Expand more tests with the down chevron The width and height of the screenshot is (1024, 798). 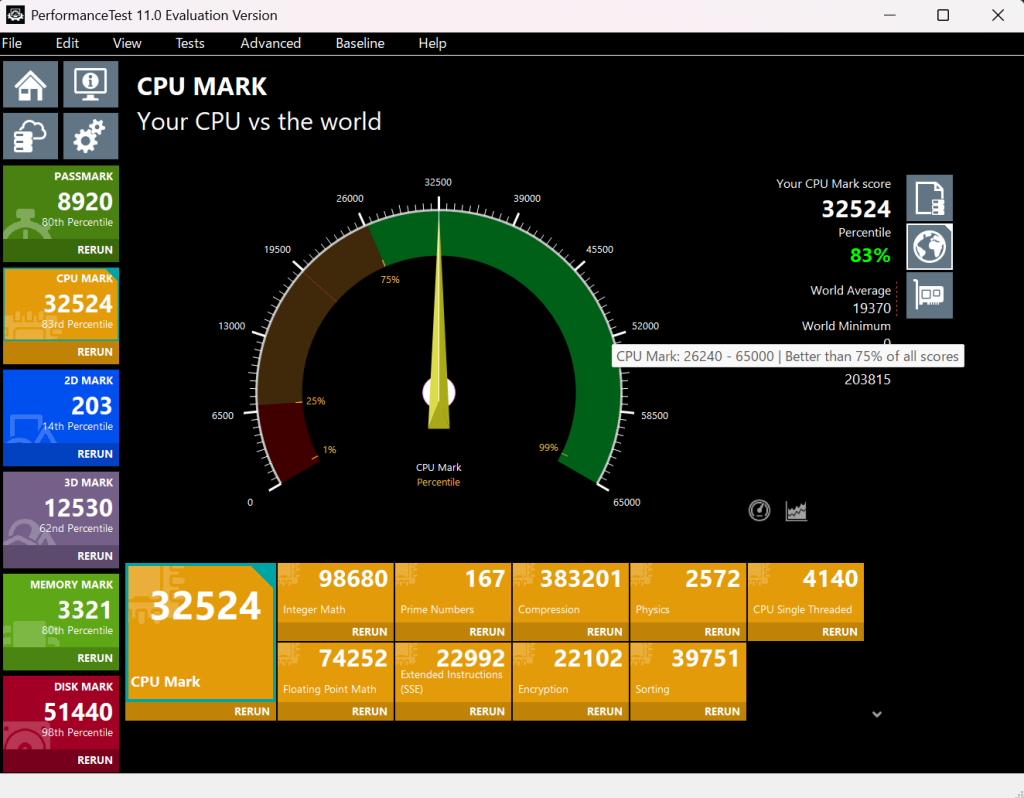(877, 714)
